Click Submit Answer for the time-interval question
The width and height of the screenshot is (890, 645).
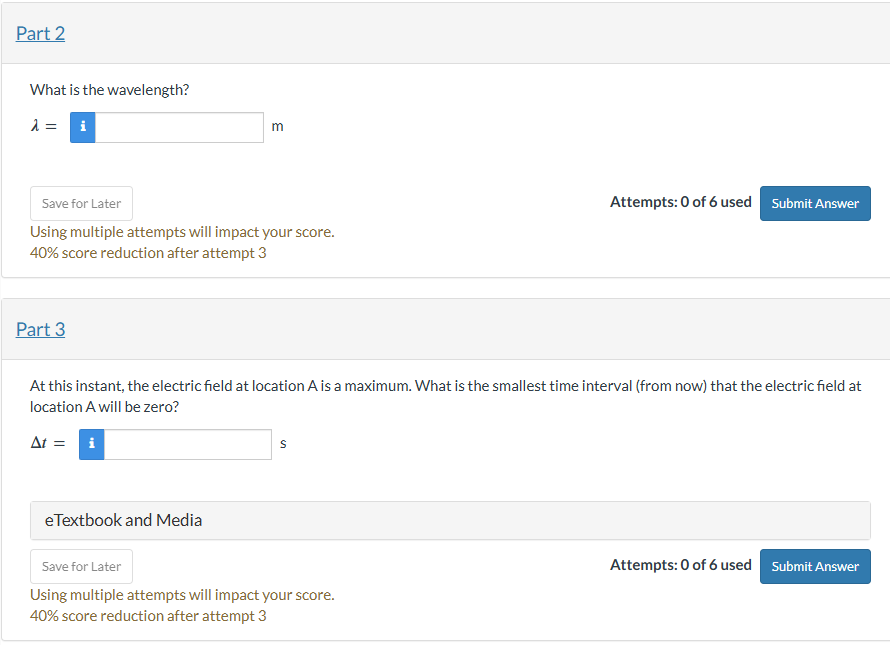(x=815, y=566)
